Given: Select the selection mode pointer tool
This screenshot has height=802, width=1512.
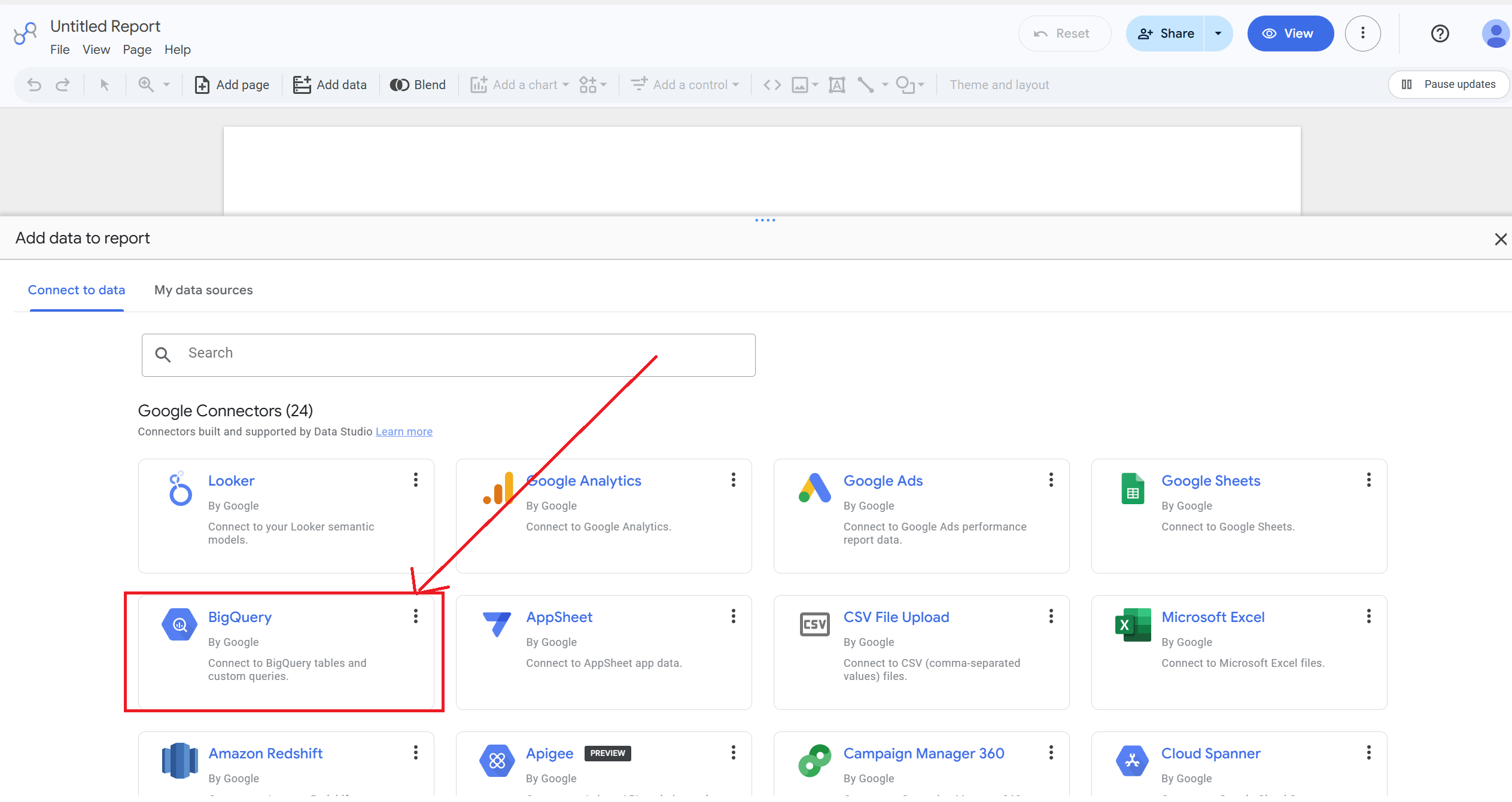Looking at the screenshot, I should 105,85.
